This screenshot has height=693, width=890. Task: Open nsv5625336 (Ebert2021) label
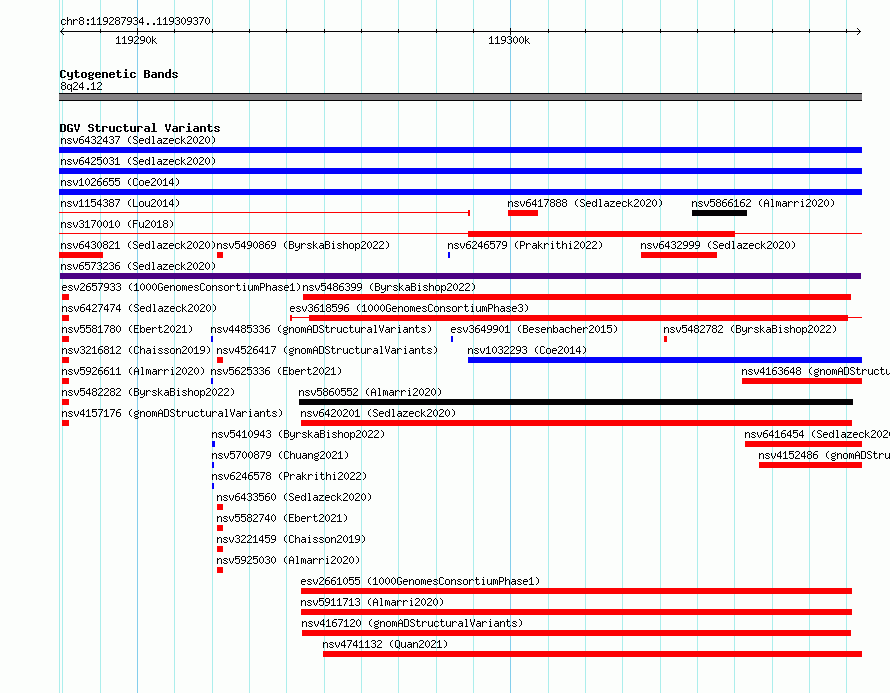(276, 371)
